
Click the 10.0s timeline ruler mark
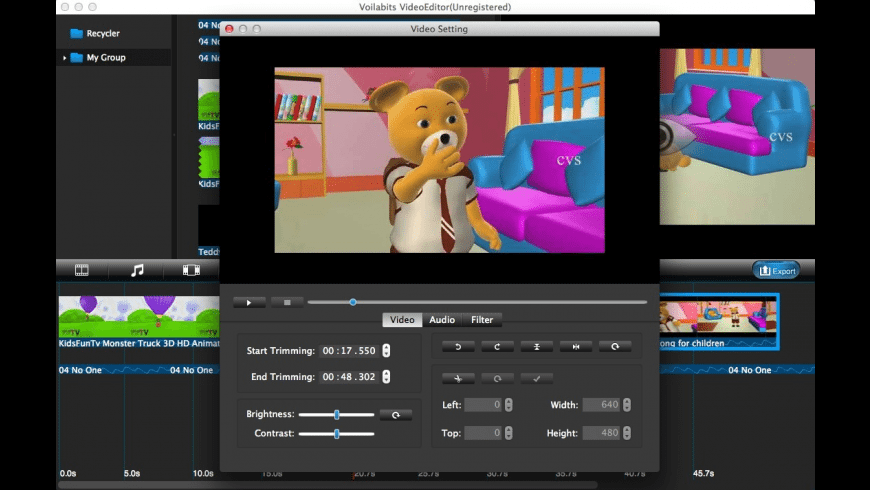(x=203, y=473)
